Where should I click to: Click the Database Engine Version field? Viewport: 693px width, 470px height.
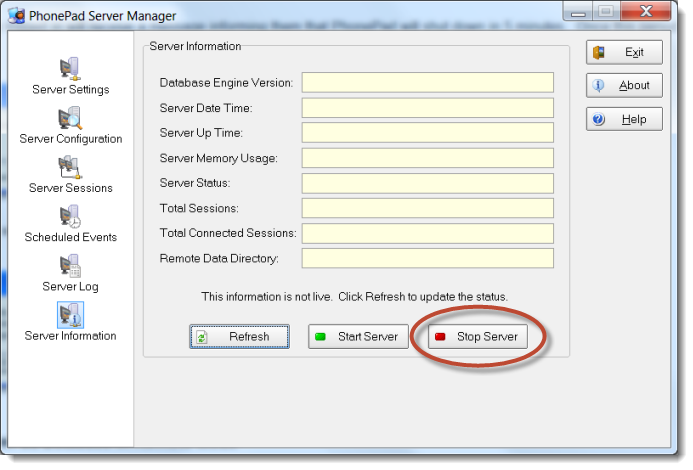(x=428, y=83)
